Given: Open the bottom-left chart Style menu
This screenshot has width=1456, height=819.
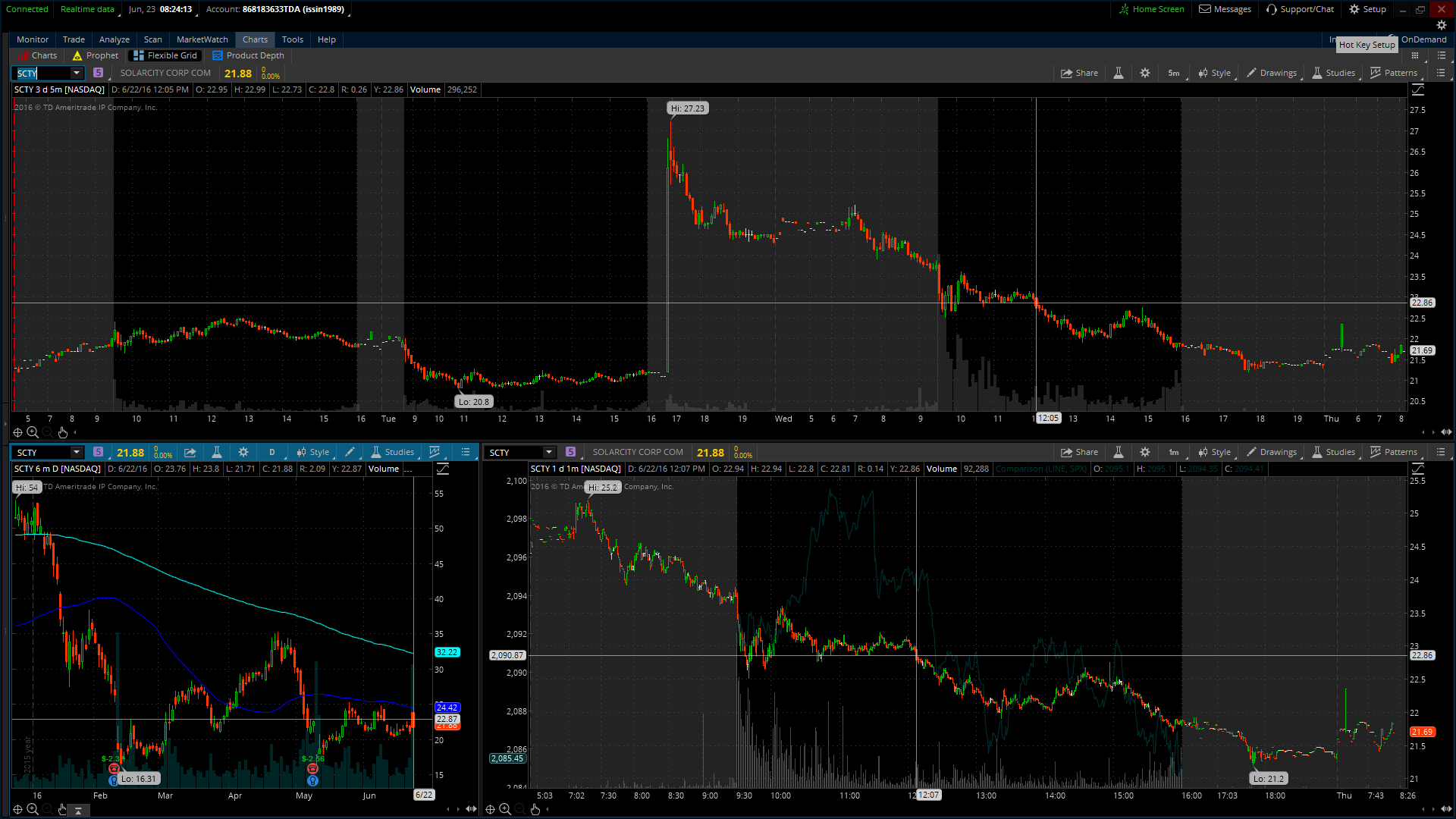Looking at the screenshot, I should (313, 453).
